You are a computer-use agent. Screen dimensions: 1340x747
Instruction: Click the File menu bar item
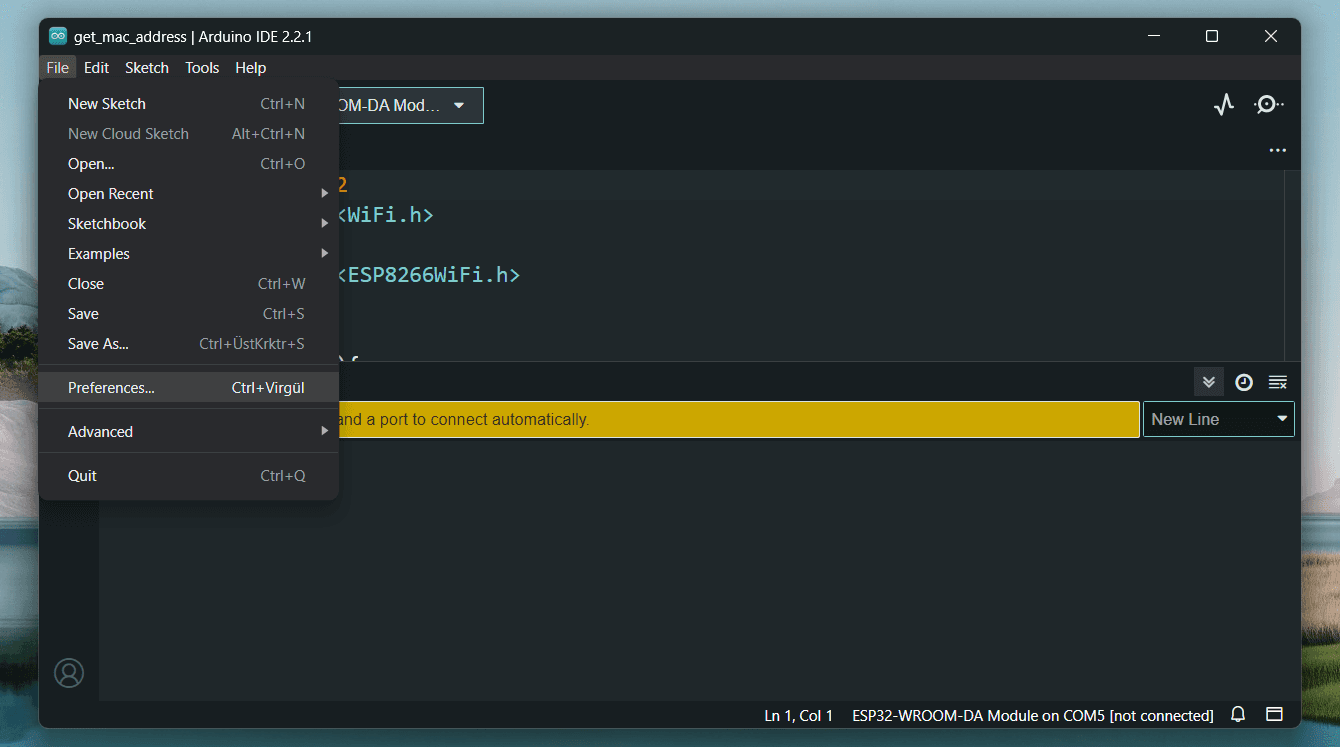click(x=58, y=68)
